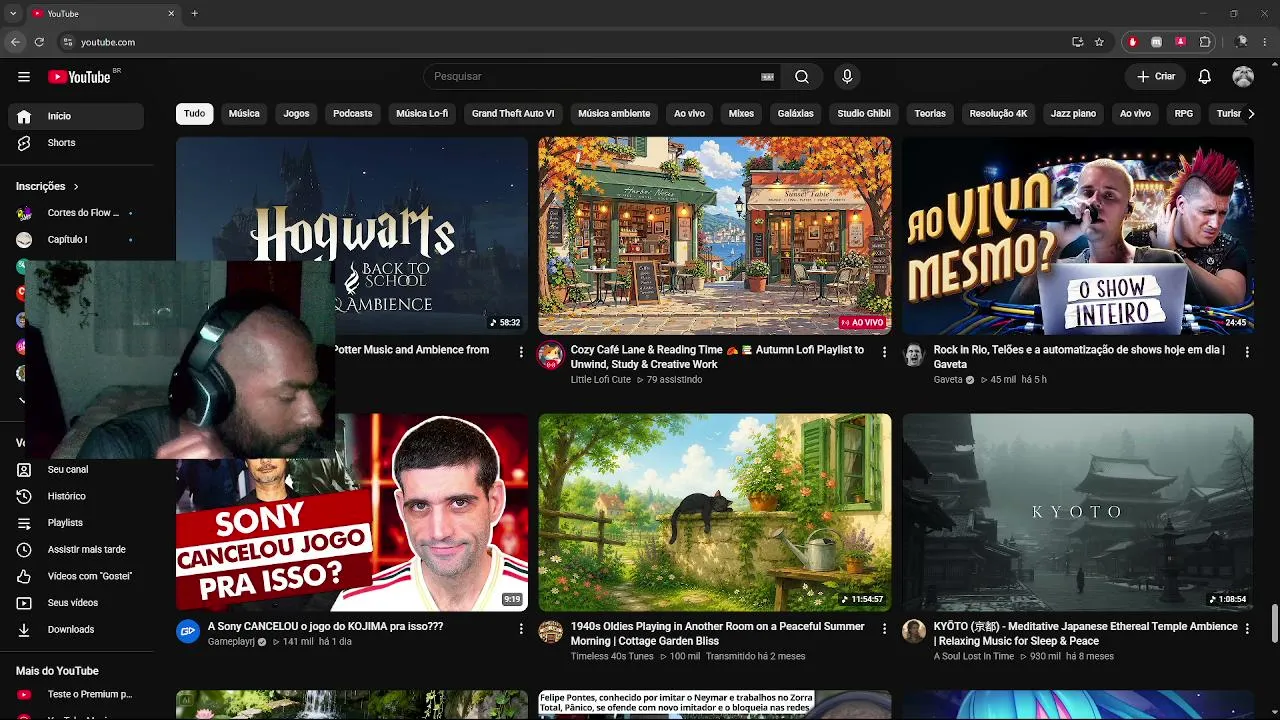
Task: Open Shorts in sidebar
Action: click(76, 143)
